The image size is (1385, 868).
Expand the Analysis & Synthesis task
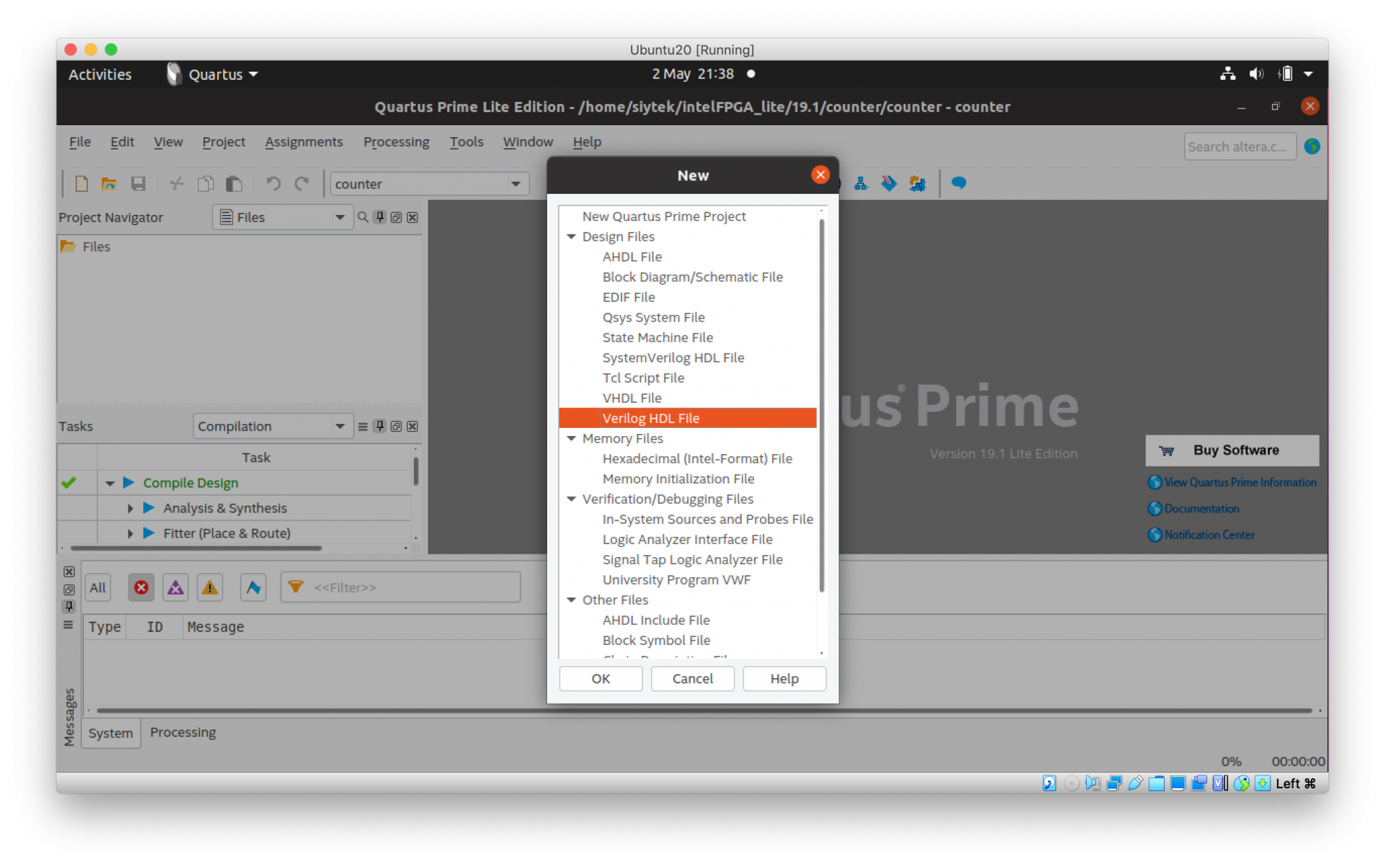130,508
